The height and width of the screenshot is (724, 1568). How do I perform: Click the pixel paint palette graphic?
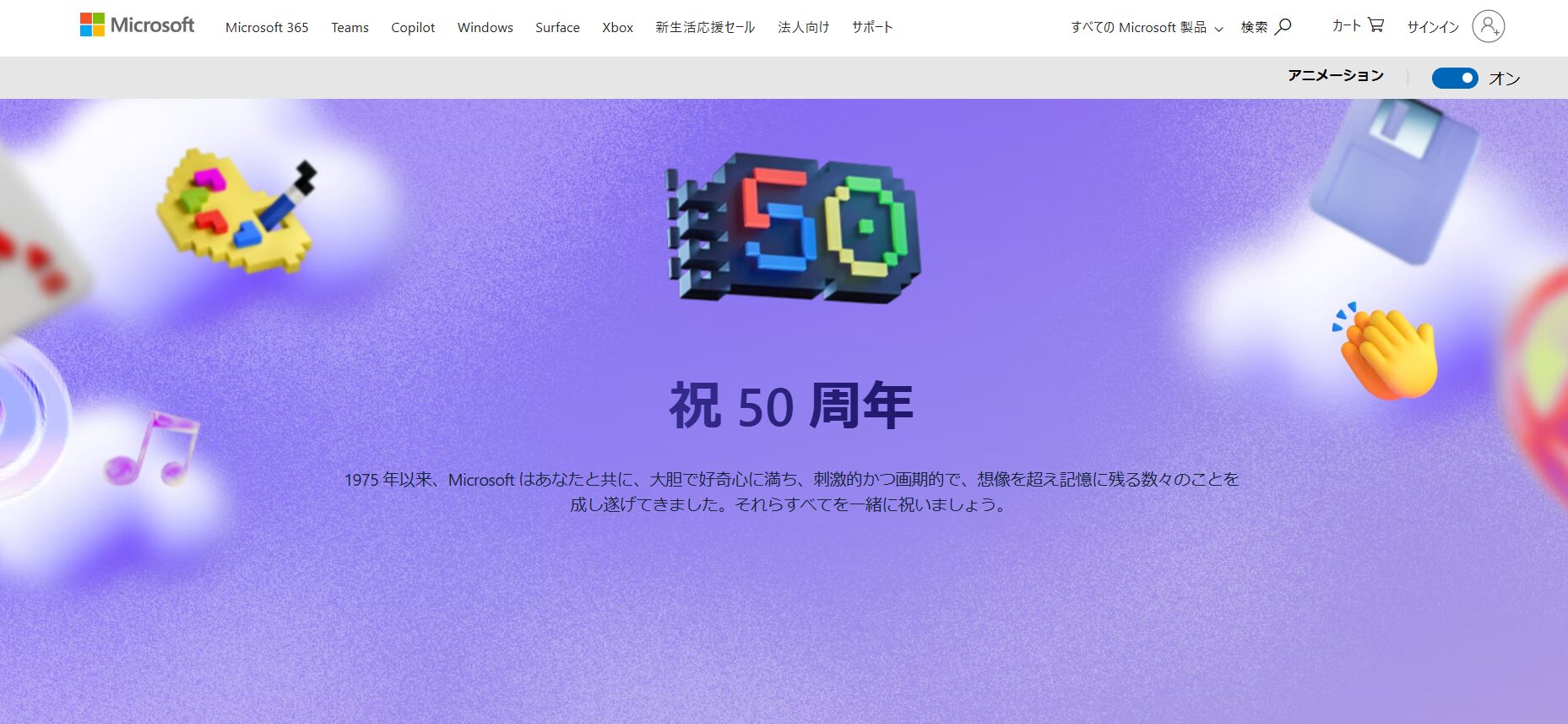click(x=236, y=211)
